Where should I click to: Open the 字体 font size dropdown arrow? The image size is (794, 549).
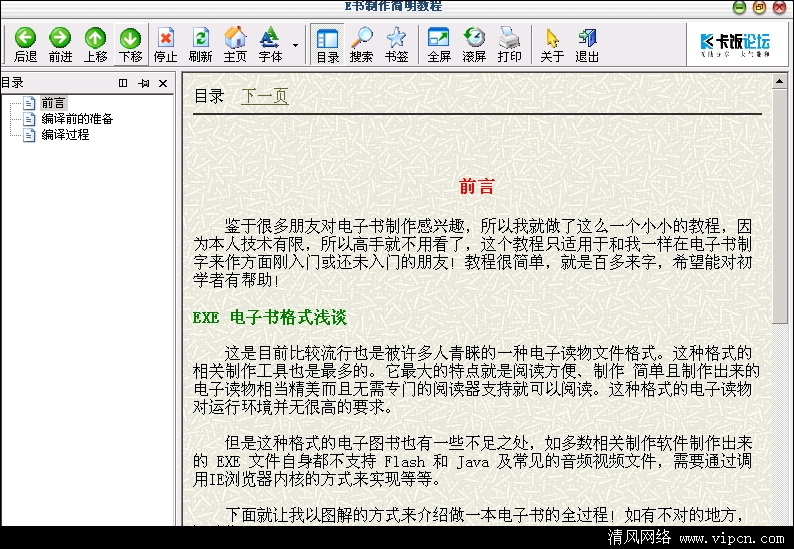coord(295,45)
